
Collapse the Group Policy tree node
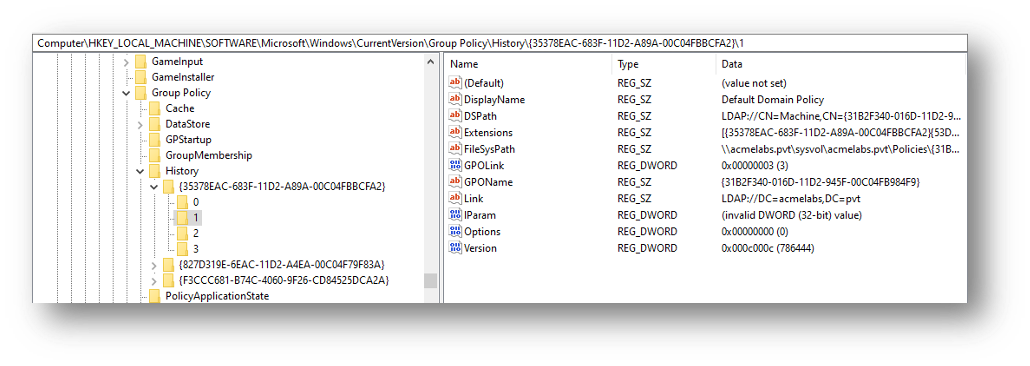coord(126,93)
